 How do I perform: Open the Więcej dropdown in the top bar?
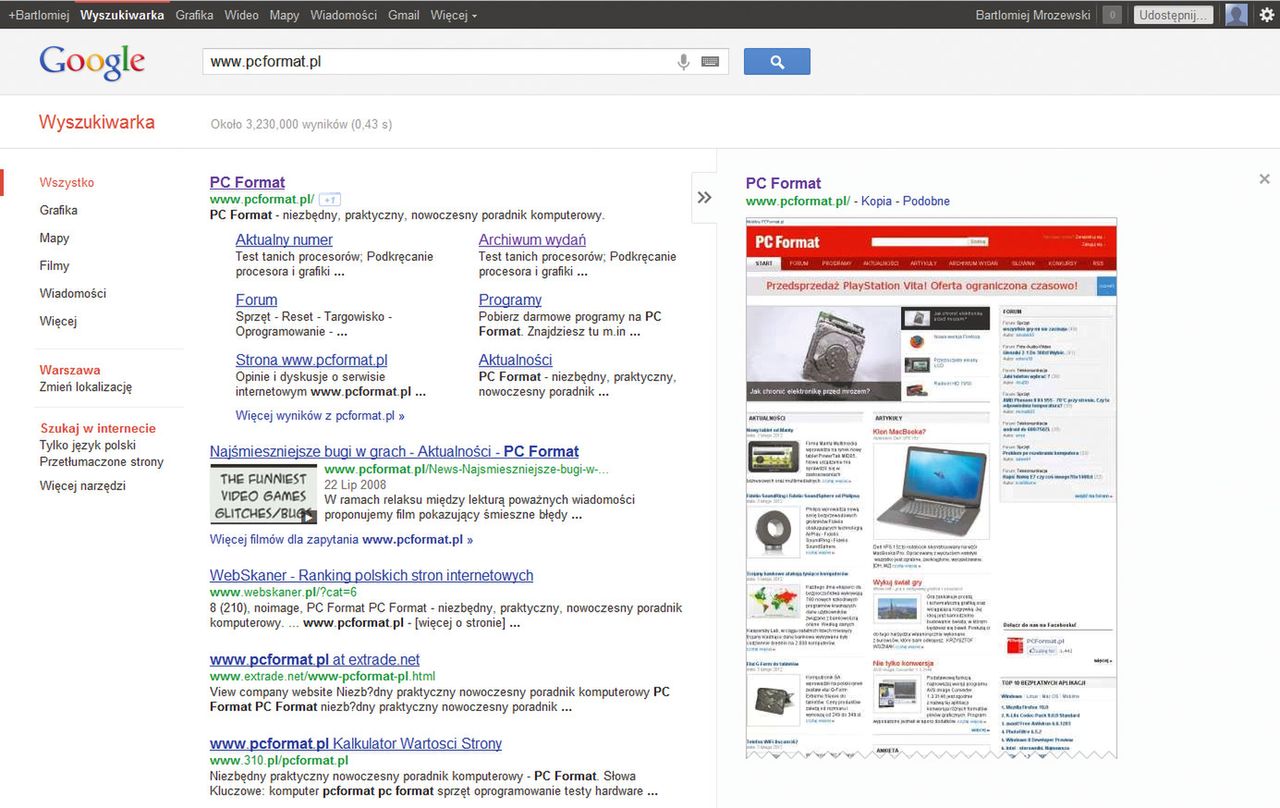pyautogui.click(x=453, y=15)
